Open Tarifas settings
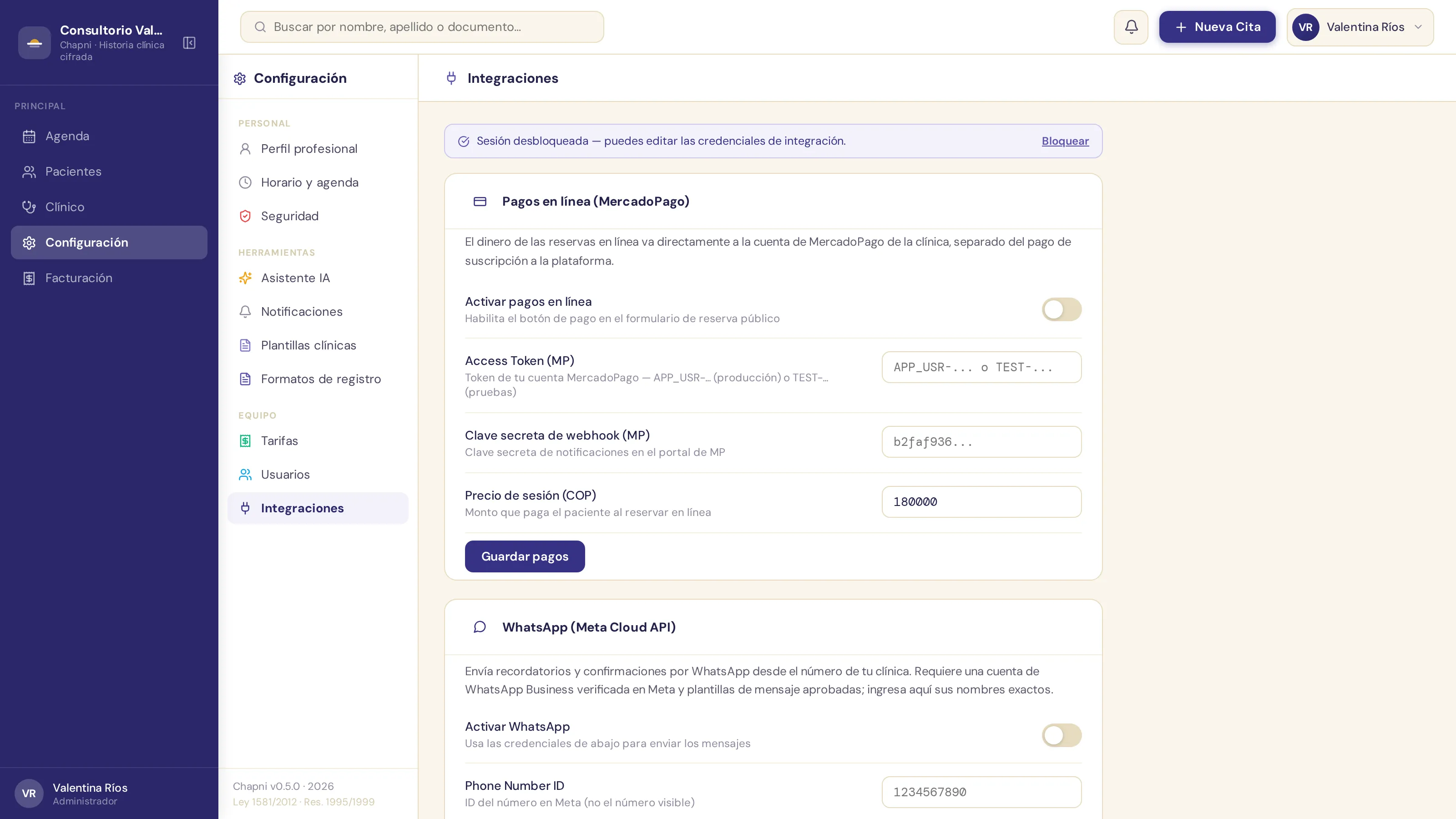The height and width of the screenshot is (819, 1456). pyautogui.click(x=318, y=441)
